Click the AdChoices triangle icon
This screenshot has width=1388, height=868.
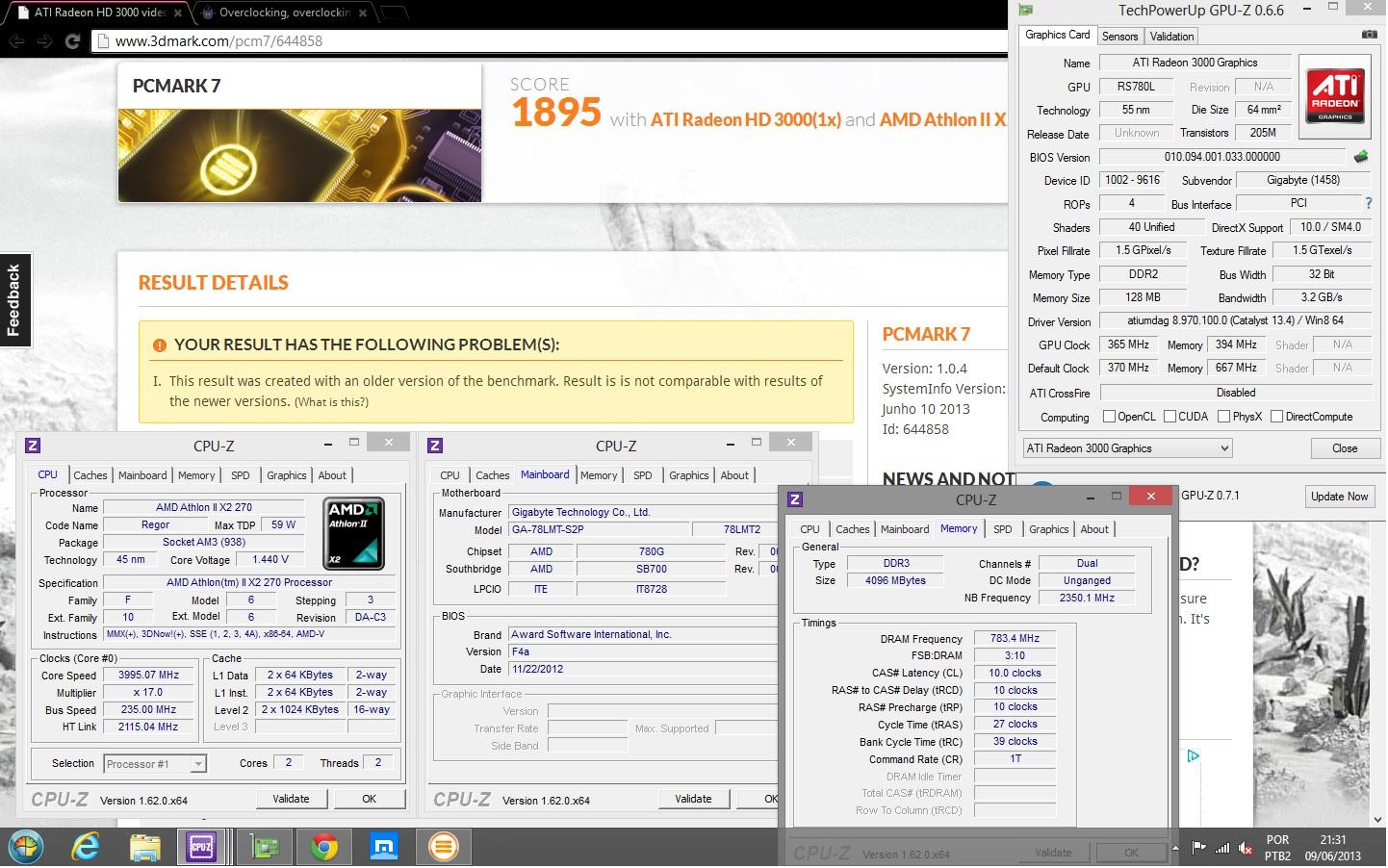click(1193, 756)
